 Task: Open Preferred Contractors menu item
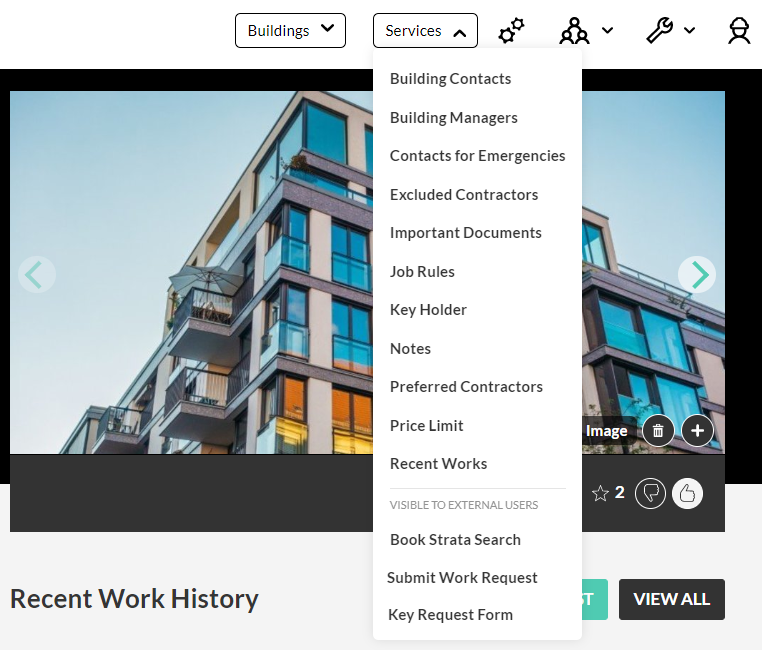(466, 387)
